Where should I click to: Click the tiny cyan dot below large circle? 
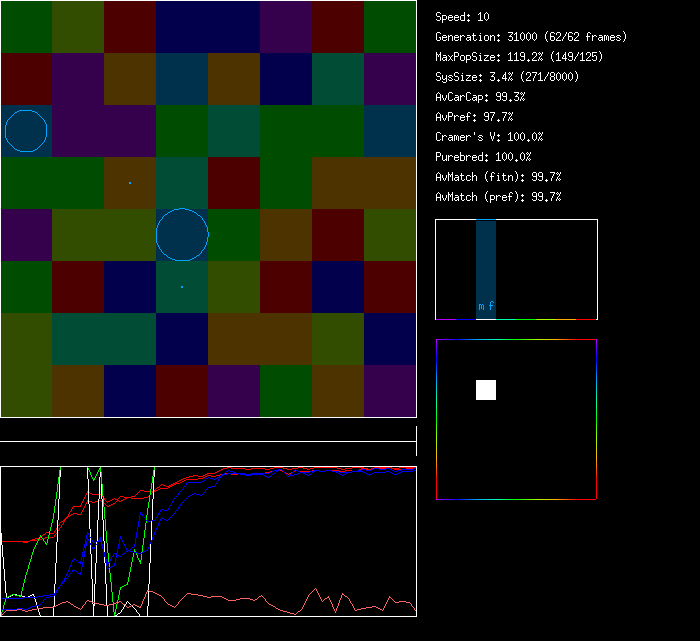click(182, 287)
